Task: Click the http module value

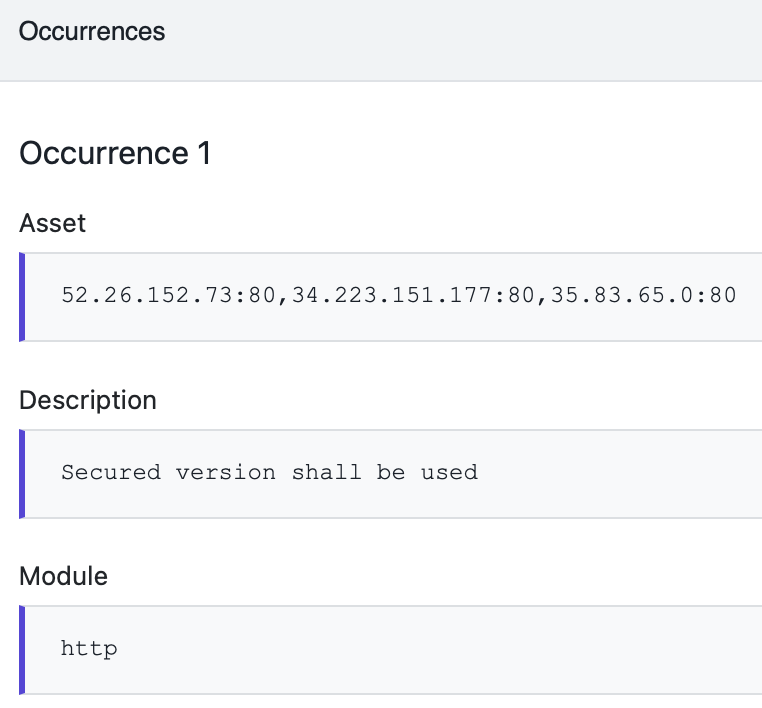Action: 89,649
